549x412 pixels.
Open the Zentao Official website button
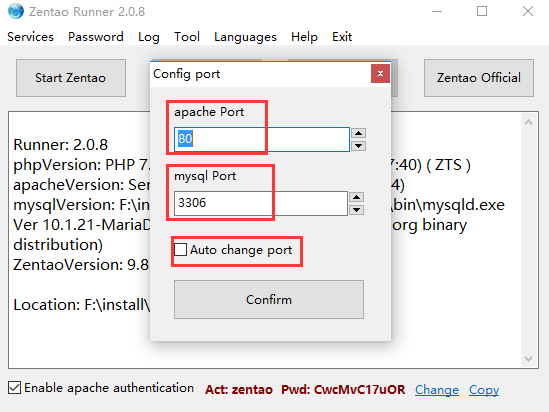coord(479,78)
